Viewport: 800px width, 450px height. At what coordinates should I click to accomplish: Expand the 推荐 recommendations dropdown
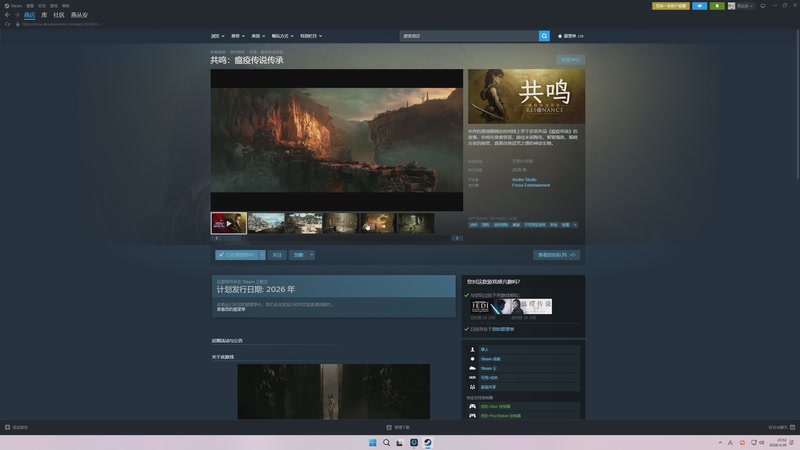(238, 36)
